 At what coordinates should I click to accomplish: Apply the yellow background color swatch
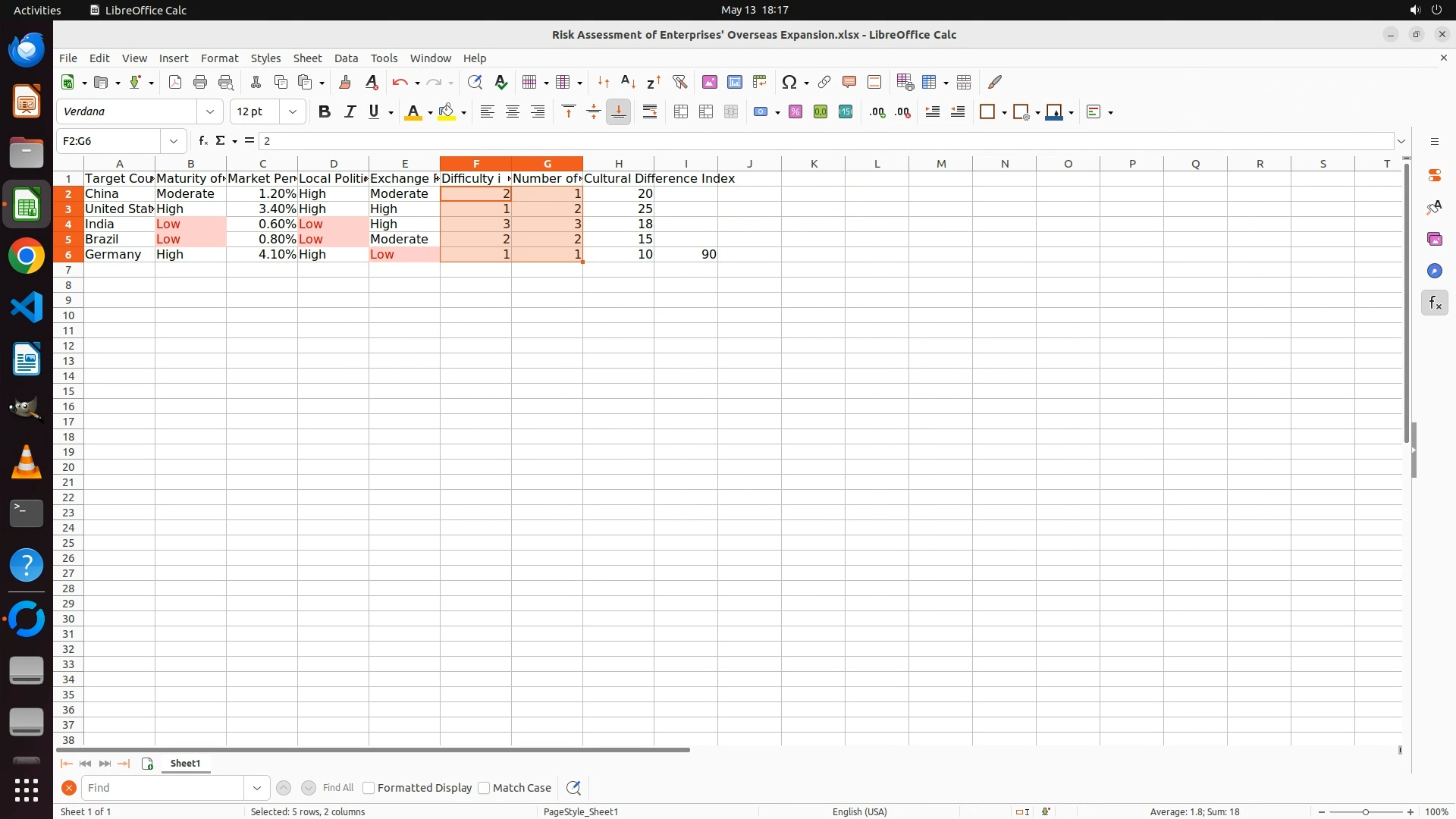click(446, 112)
